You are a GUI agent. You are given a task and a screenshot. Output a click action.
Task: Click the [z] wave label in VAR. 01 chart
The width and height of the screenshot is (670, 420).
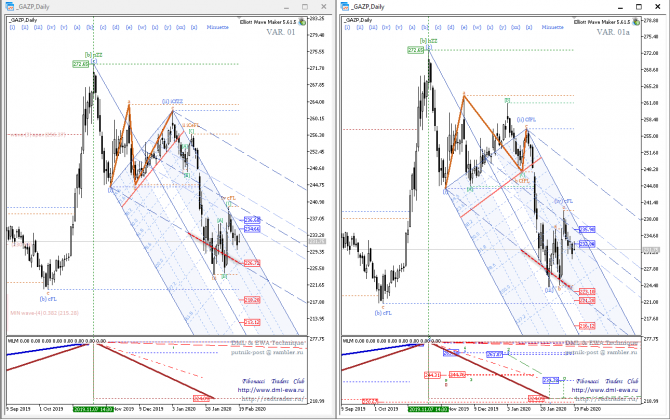[x=194, y=27]
